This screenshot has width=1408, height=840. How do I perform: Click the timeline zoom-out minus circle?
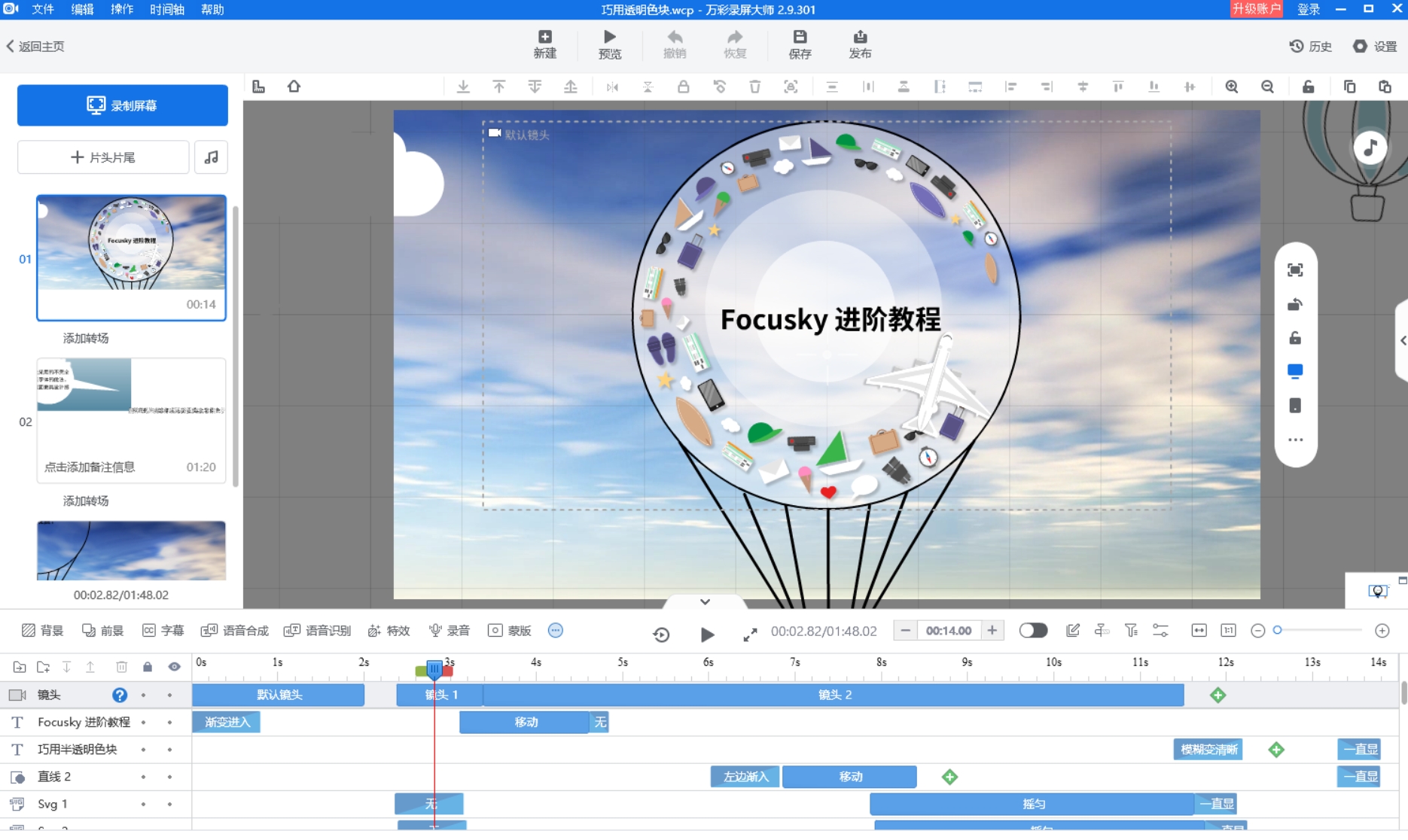click(1257, 631)
